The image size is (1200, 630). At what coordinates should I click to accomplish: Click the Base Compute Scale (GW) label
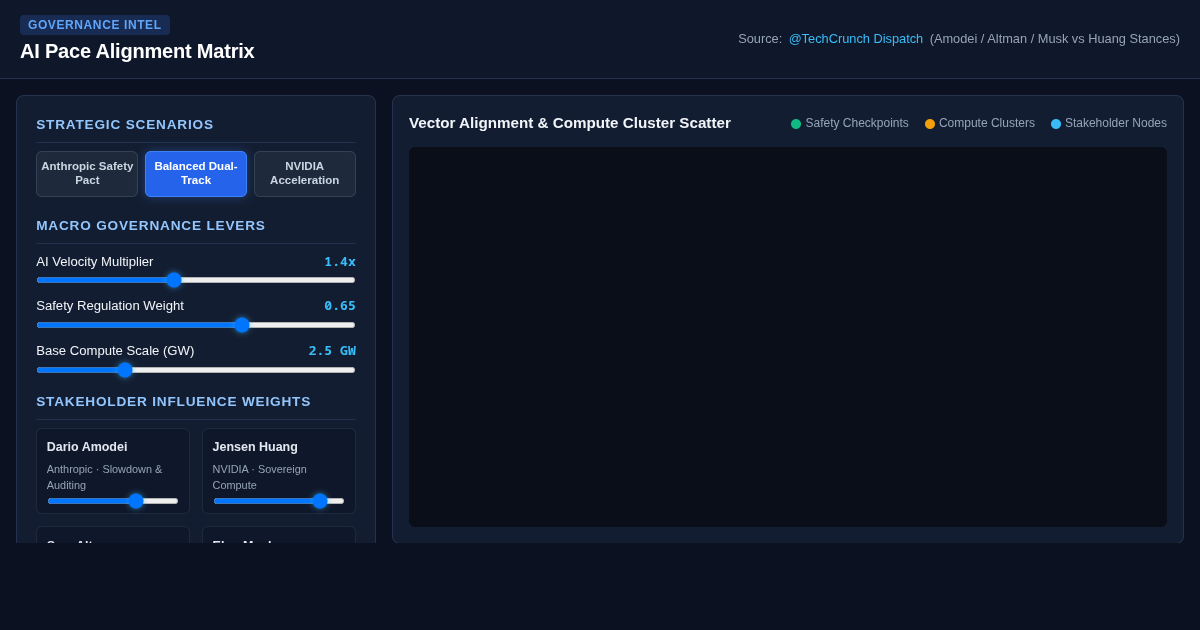[116, 351]
